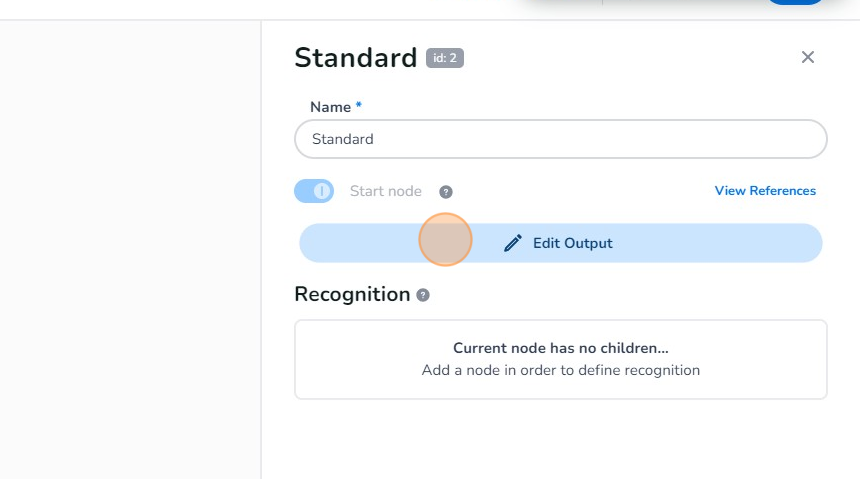Click the help icon beside Start node

(x=446, y=192)
